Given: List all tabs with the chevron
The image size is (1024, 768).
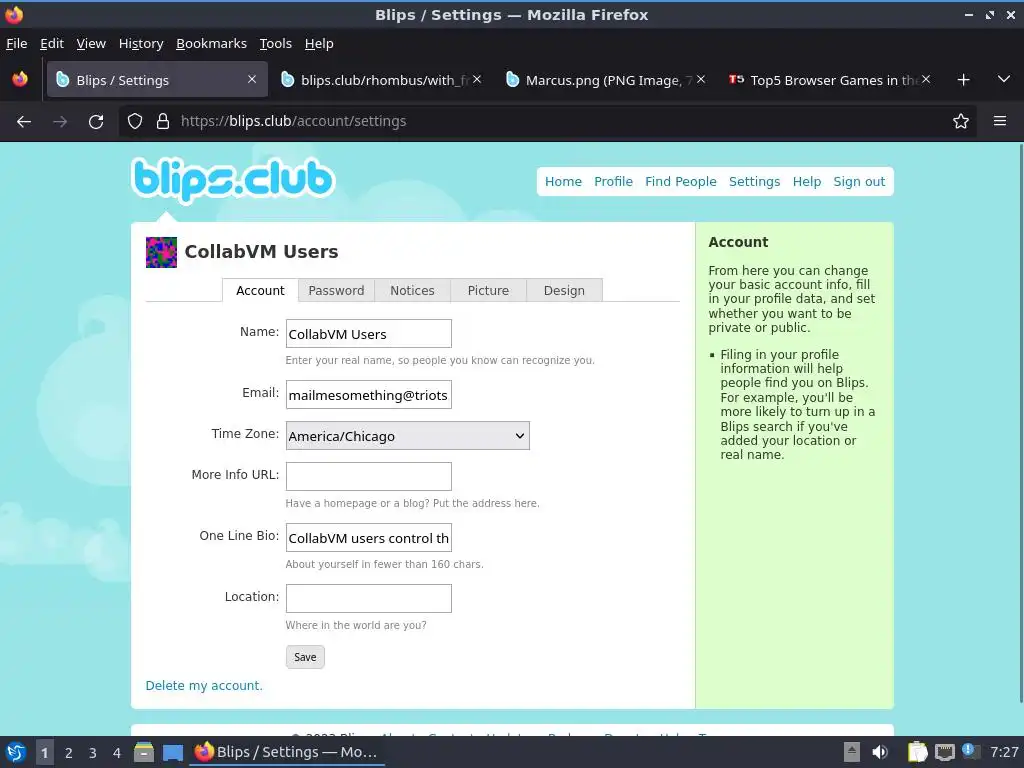Looking at the screenshot, I should pyautogui.click(x=1004, y=80).
